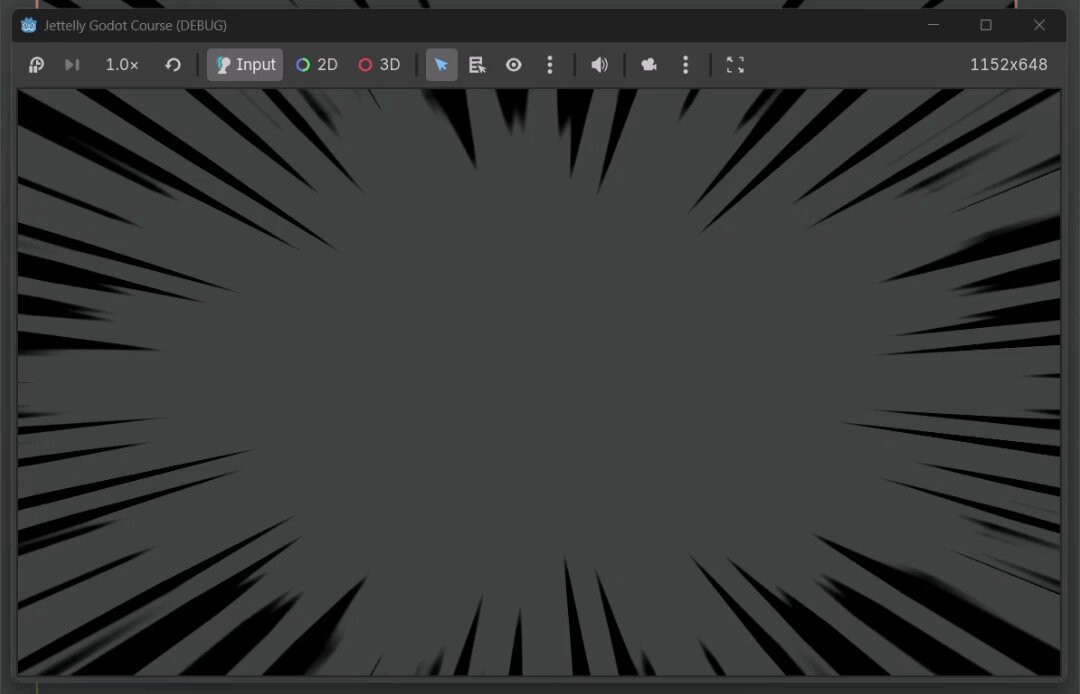Click the suspend embedded game icon
The height and width of the screenshot is (694, 1080).
(36, 65)
